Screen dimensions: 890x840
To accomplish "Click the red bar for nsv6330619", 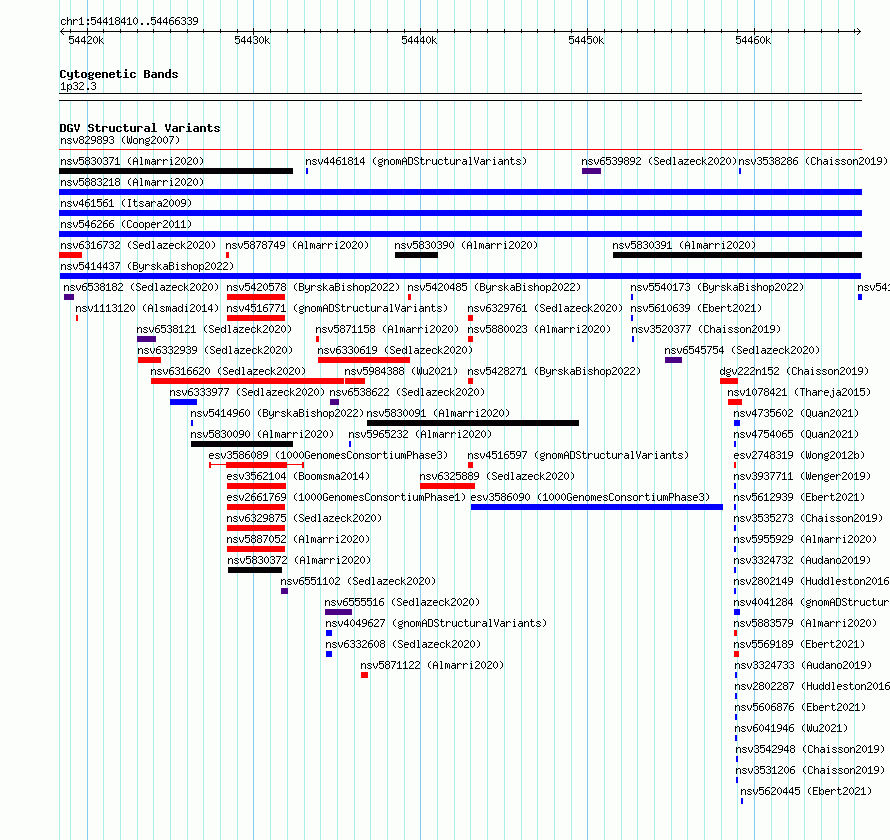I will click(x=364, y=360).
